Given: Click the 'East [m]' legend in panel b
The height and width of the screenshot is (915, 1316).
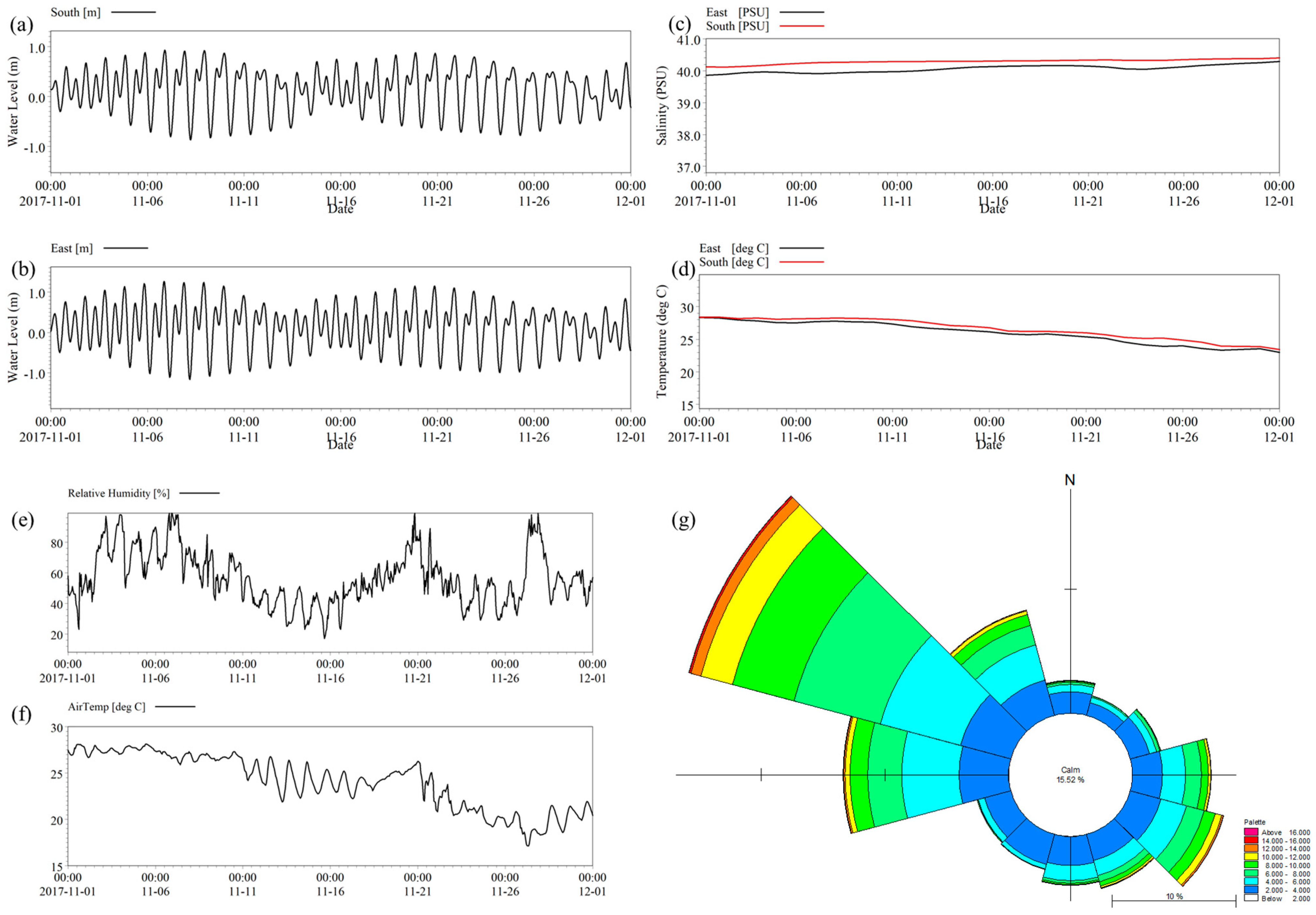Looking at the screenshot, I should tap(72, 248).
